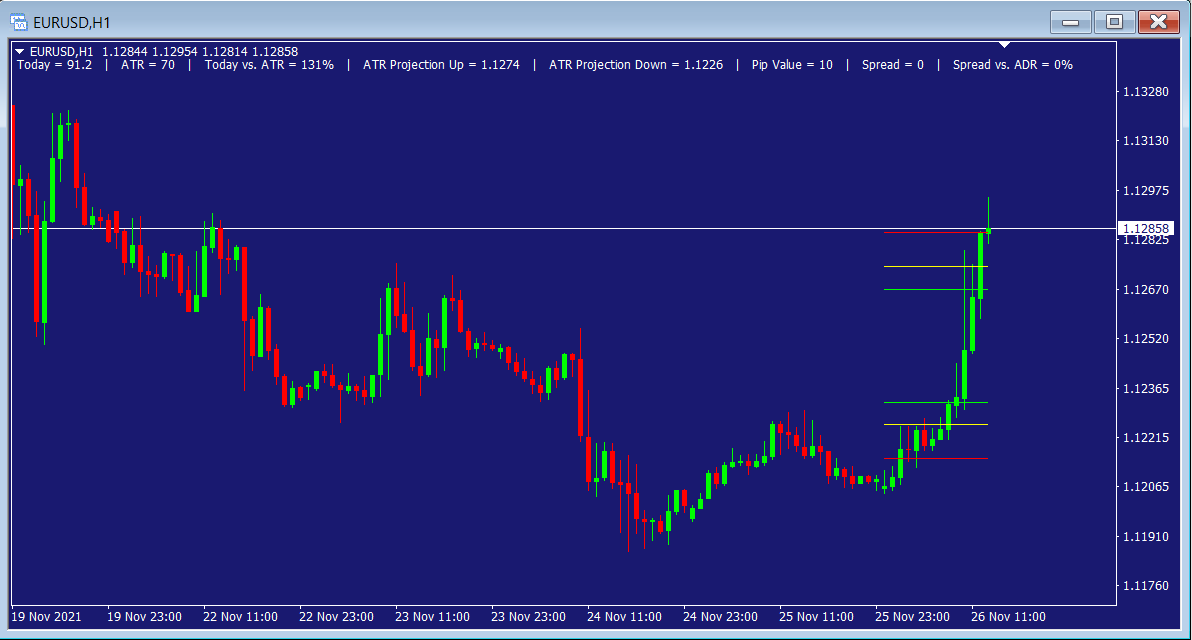Click the 24 Nov 11:00 time axis label

pyautogui.click(x=625, y=616)
